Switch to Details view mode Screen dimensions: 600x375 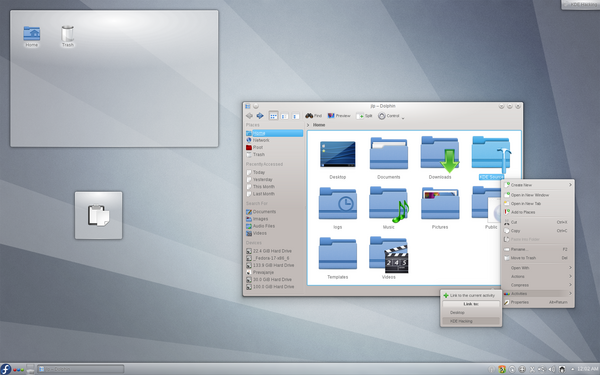(x=295, y=116)
